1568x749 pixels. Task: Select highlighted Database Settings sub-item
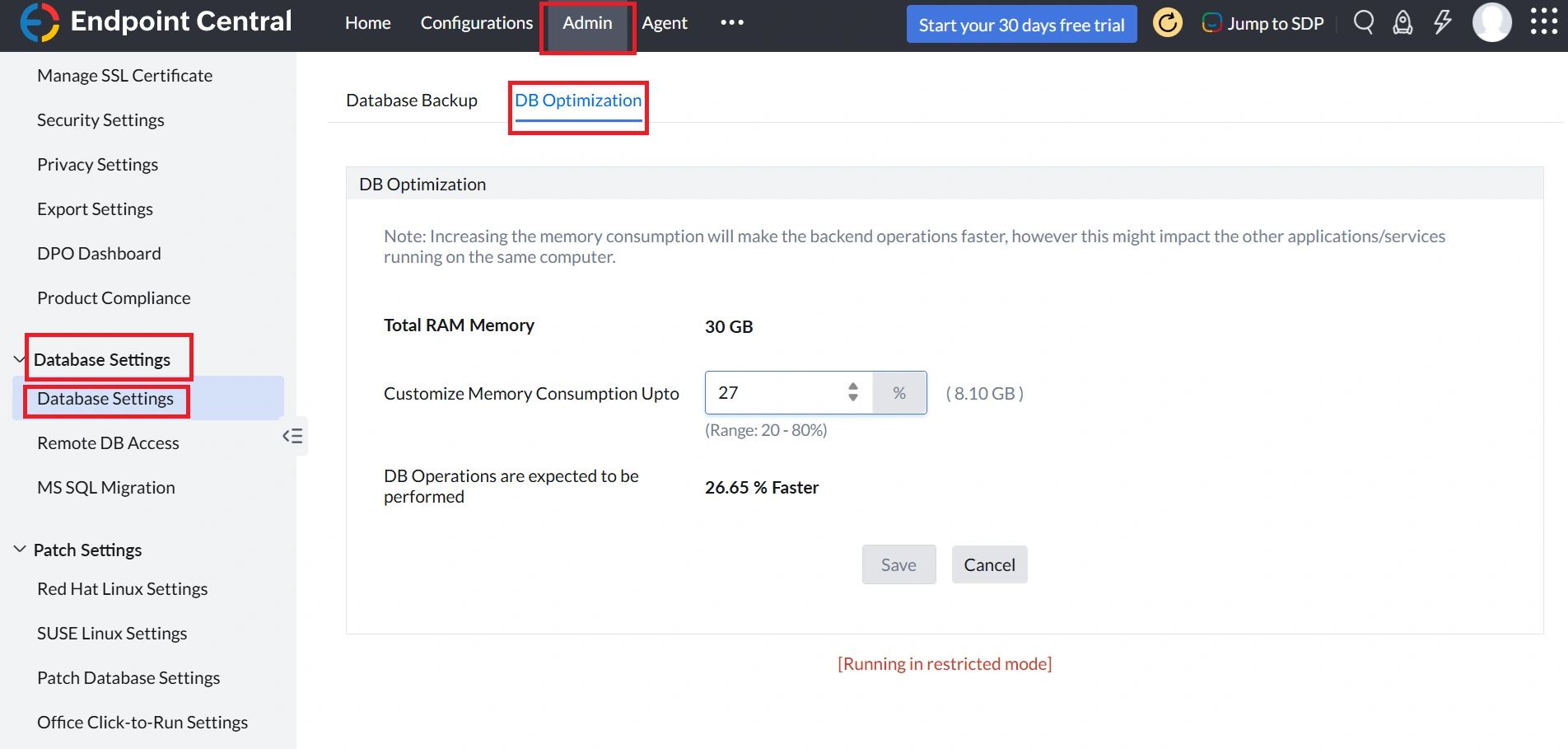(x=148, y=399)
